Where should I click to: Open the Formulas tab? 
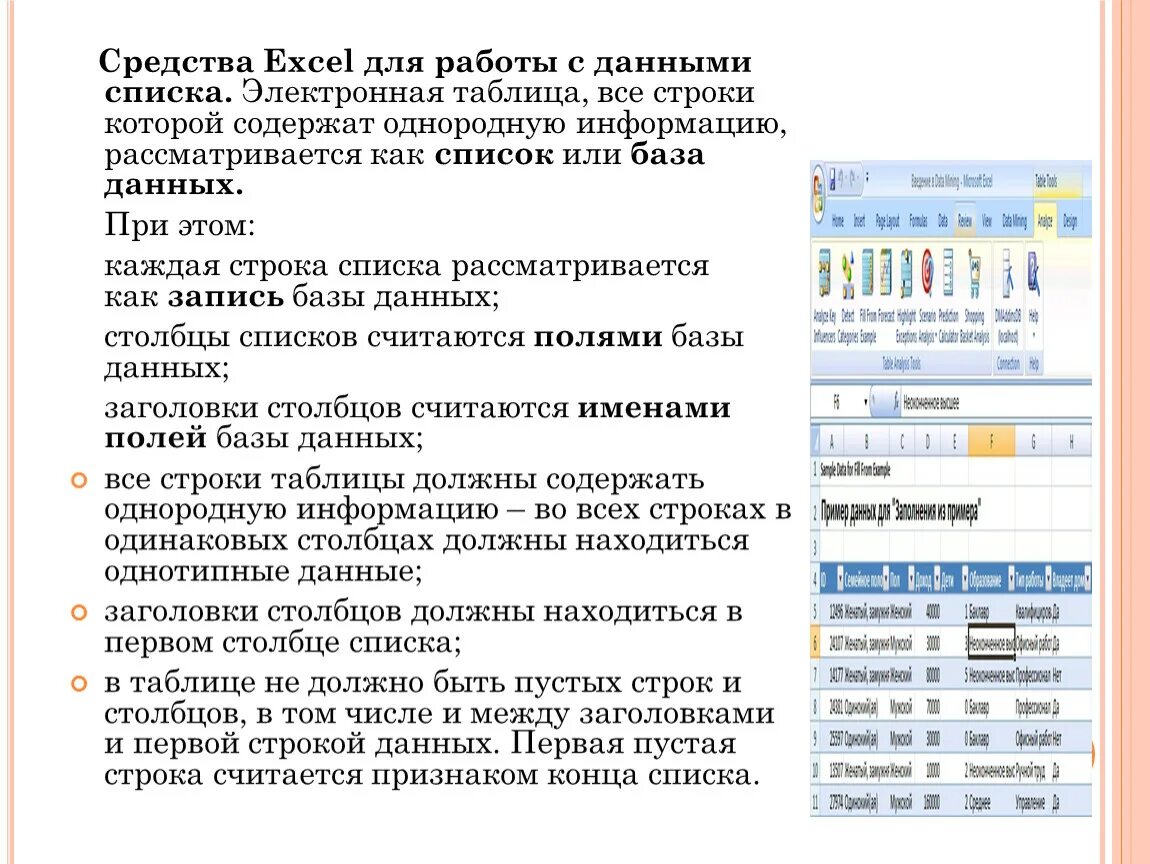click(x=919, y=221)
